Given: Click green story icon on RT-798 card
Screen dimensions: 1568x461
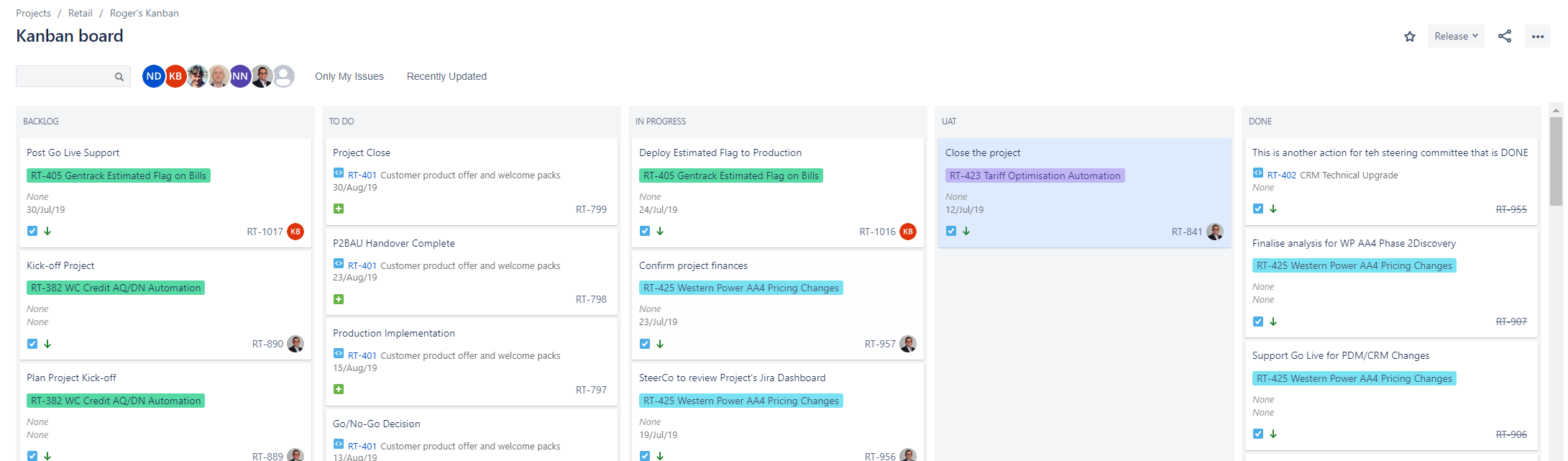Looking at the screenshot, I should point(339,299).
